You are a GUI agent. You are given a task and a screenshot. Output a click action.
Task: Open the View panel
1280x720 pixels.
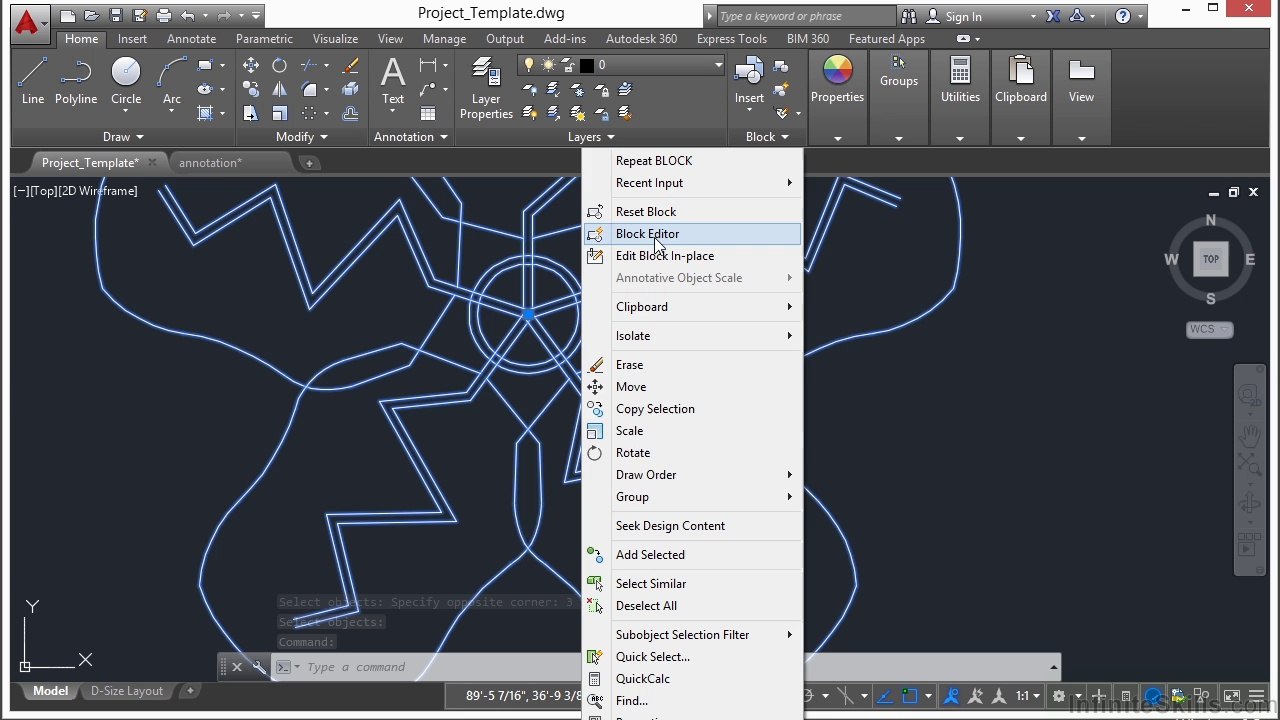coord(1081,80)
